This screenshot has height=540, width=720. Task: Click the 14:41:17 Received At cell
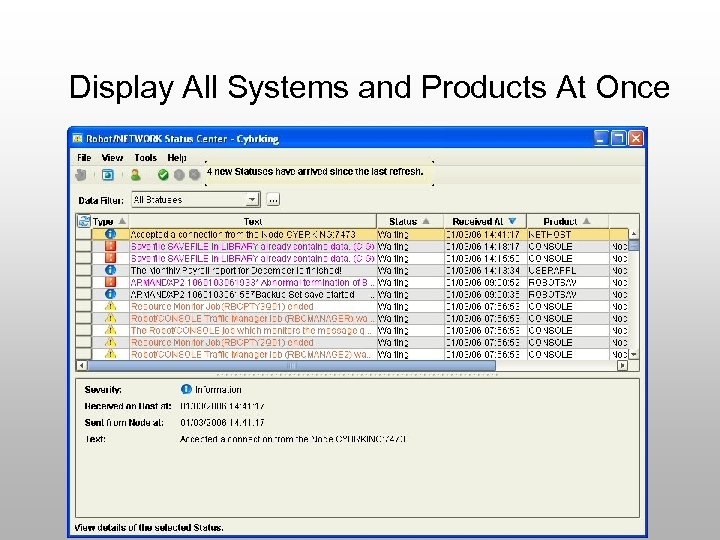pyautogui.click(x=483, y=234)
